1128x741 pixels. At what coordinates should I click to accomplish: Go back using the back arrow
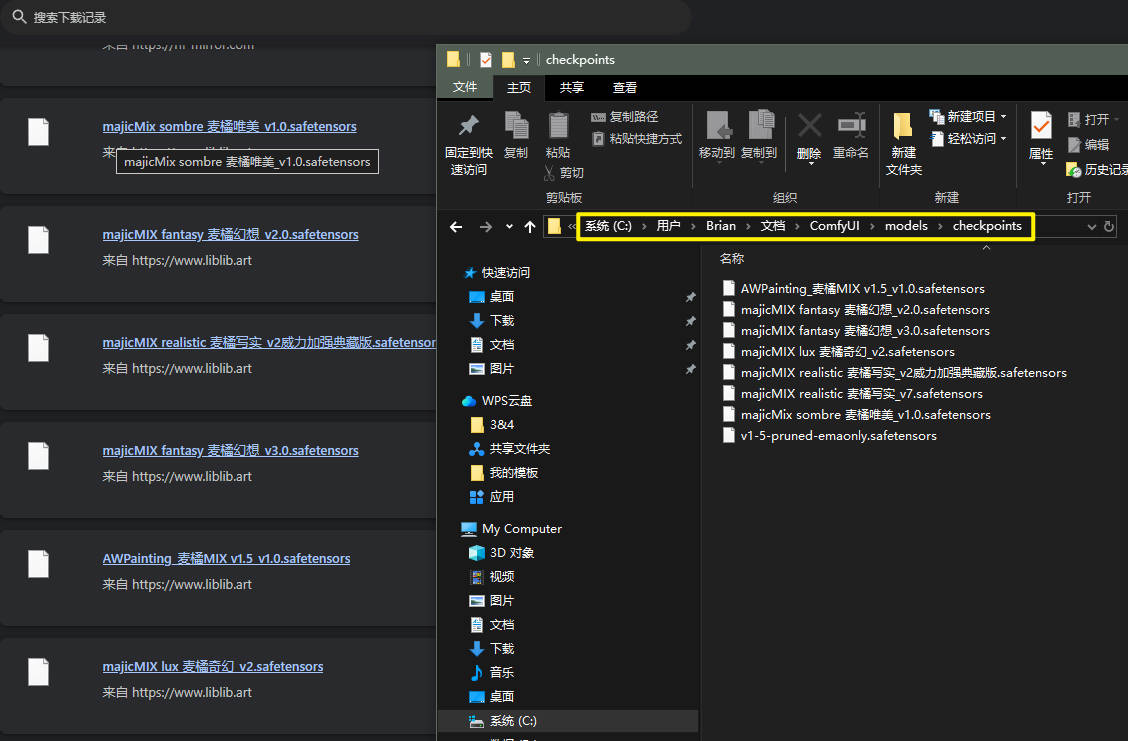click(456, 227)
